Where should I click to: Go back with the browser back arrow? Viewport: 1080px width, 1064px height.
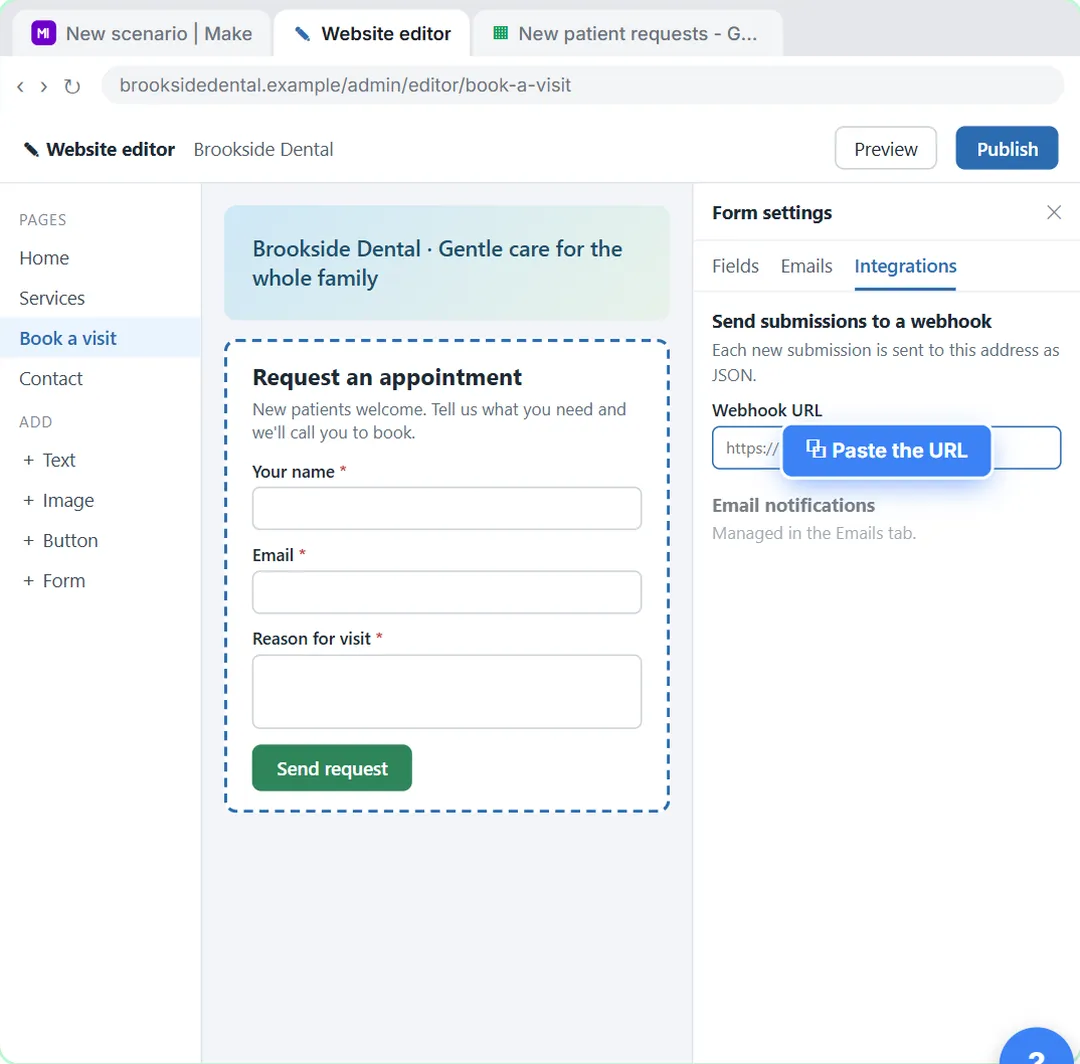point(21,86)
